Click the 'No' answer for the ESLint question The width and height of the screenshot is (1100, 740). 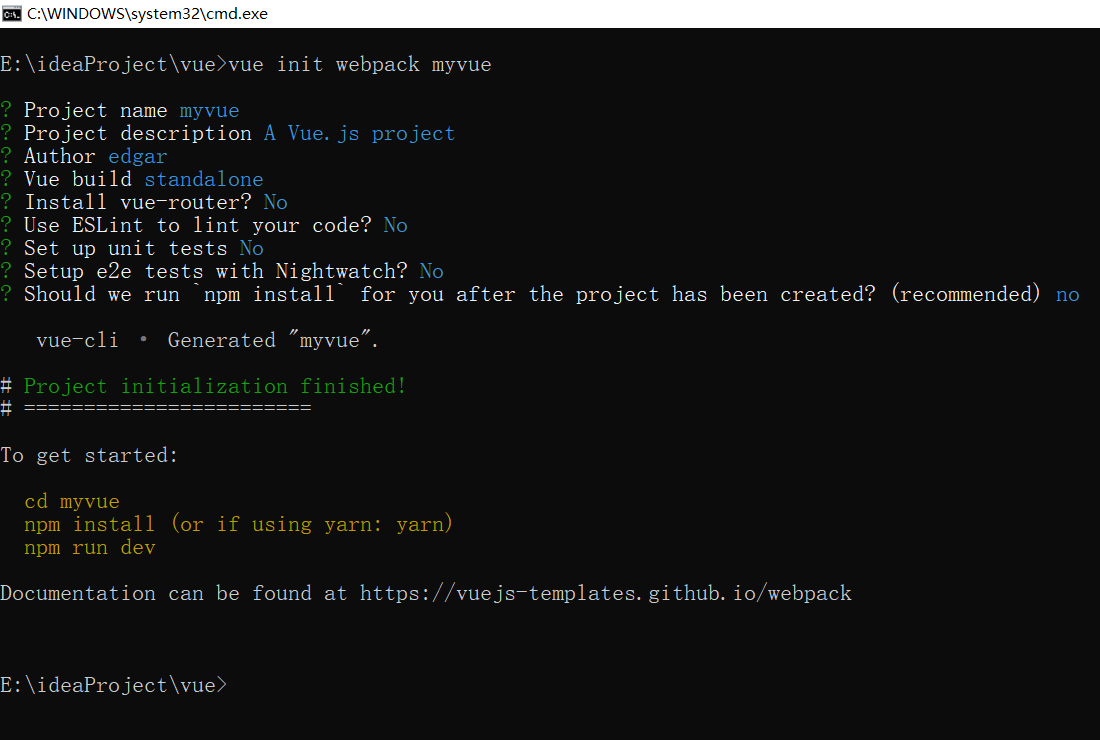[396, 225]
